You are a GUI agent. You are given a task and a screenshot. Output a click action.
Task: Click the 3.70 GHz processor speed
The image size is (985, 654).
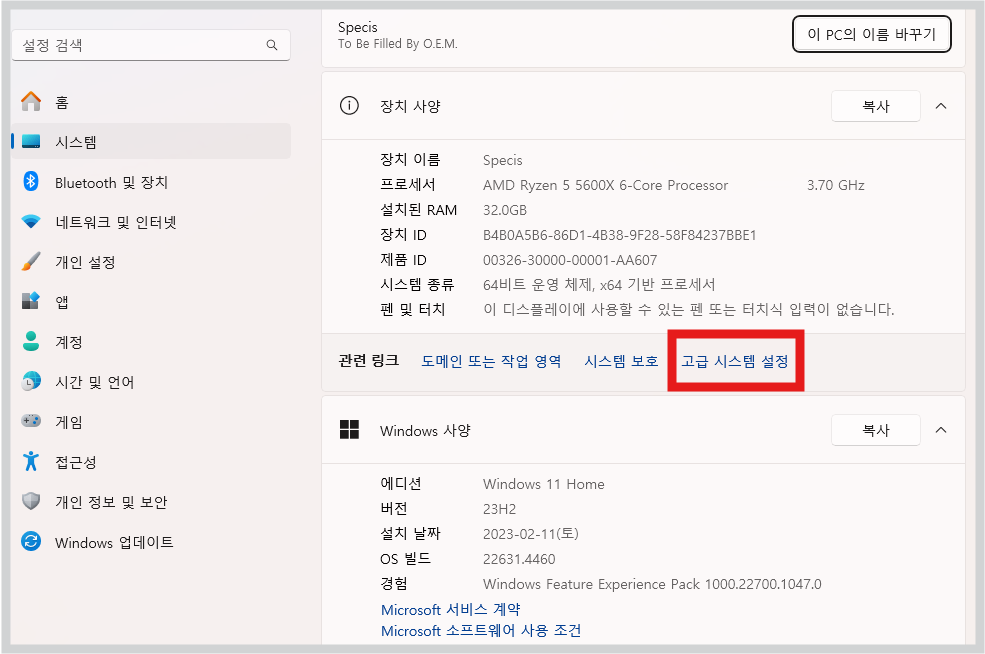point(835,185)
